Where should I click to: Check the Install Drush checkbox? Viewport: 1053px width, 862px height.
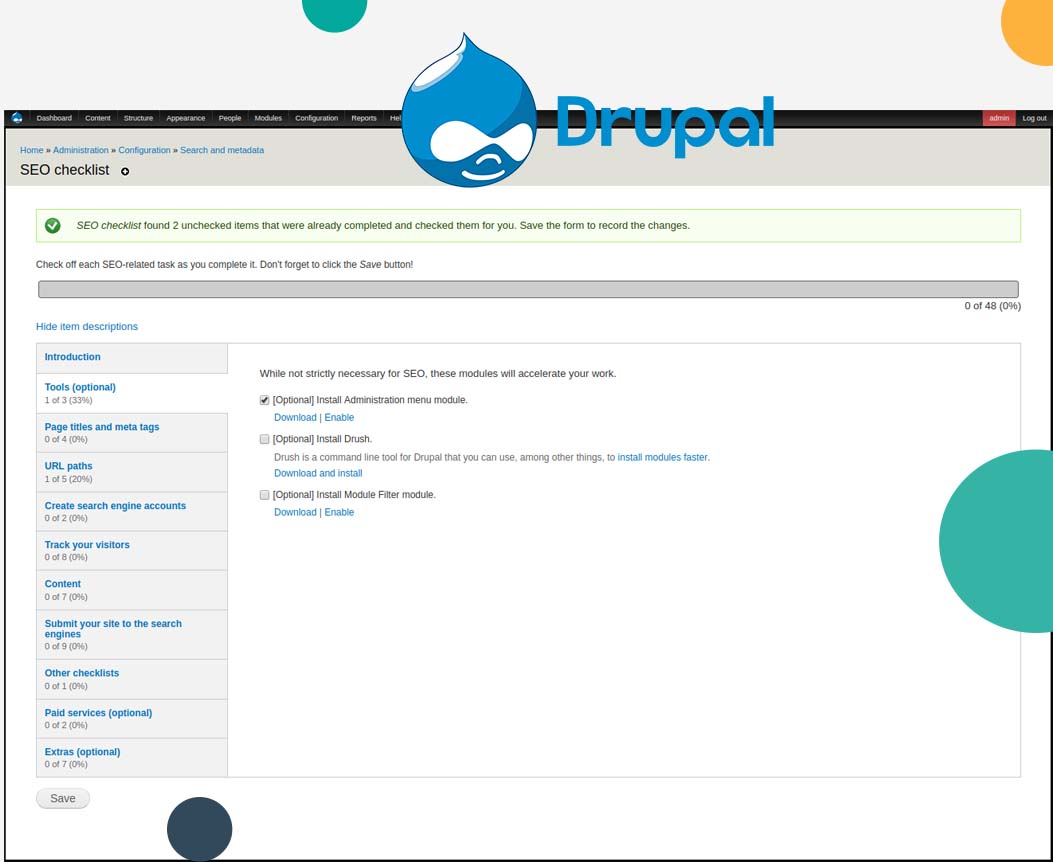(265, 439)
